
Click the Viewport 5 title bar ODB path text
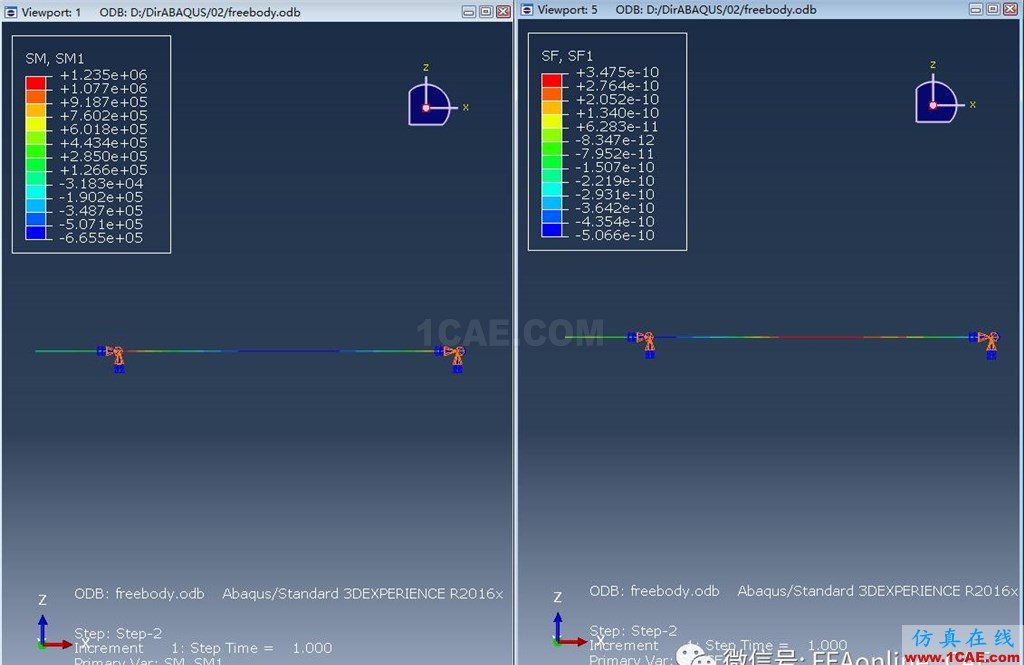coord(716,10)
